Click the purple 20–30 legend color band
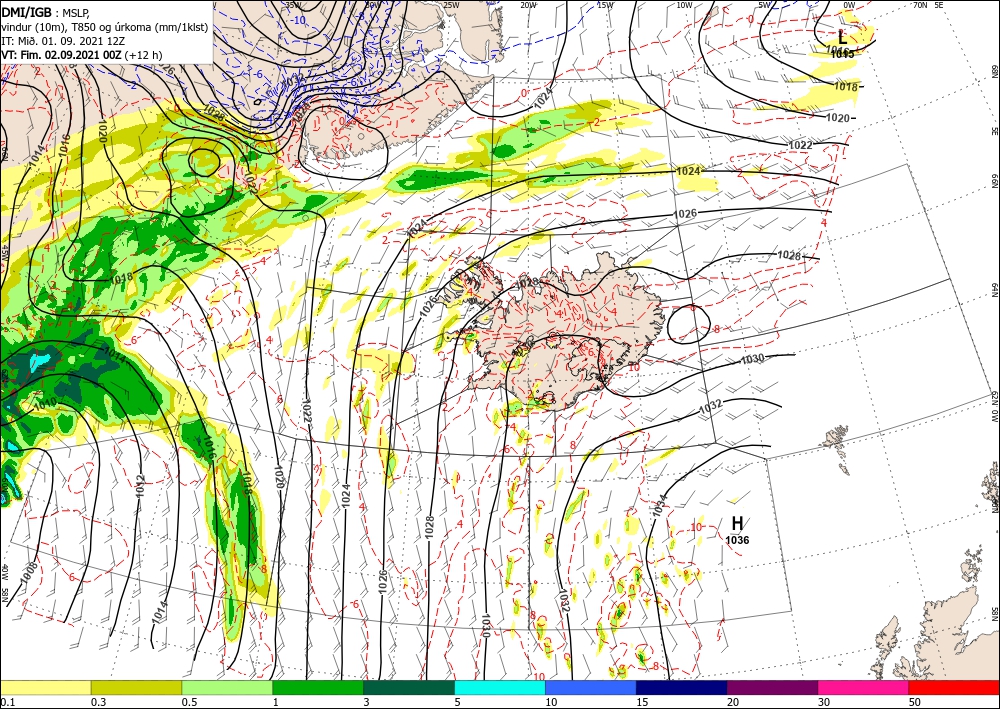The height and width of the screenshot is (709, 1000). pyautogui.click(x=772, y=687)
